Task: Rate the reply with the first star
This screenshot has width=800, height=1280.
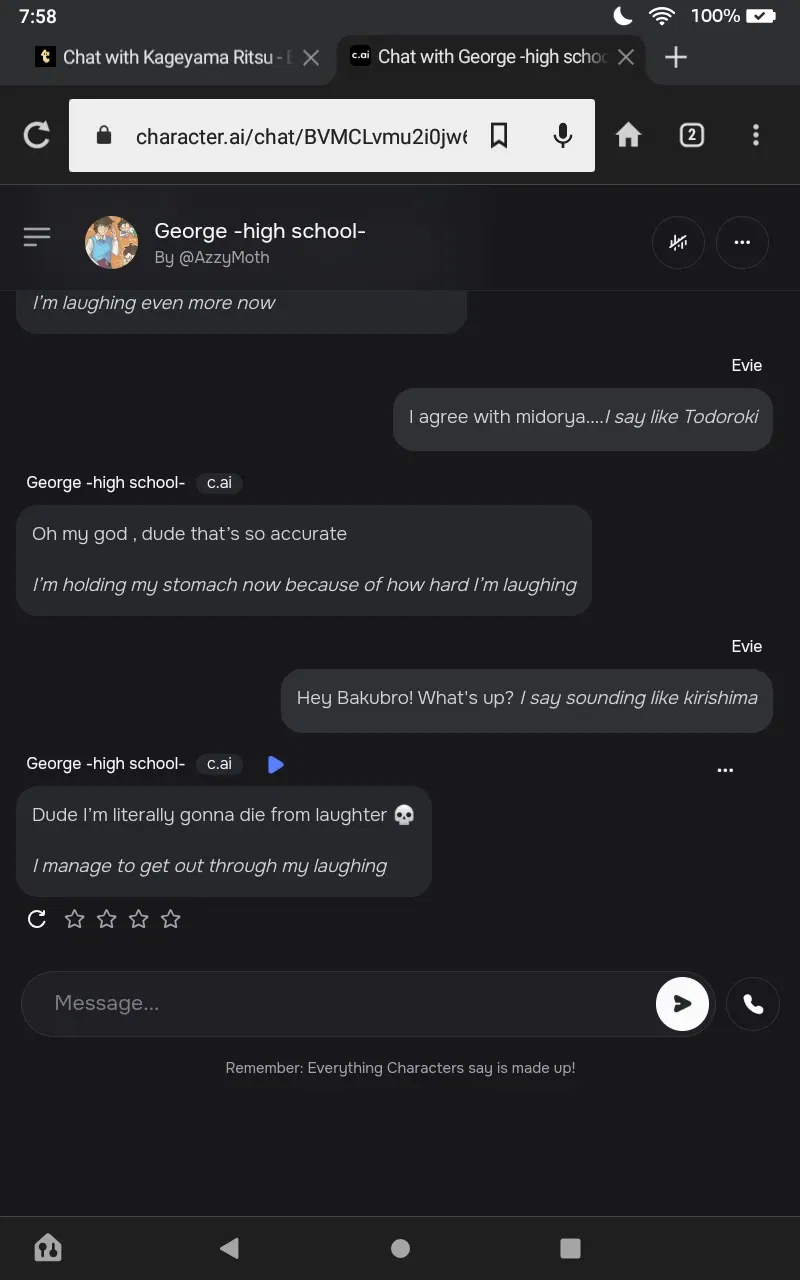Action: click(x=75, y=919)
